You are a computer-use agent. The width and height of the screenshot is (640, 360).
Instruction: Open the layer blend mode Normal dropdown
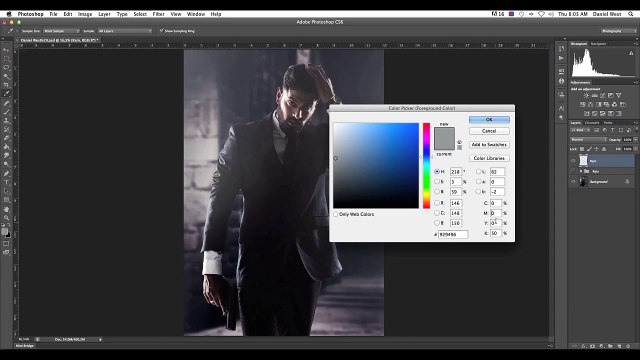pyautogui.click(x=589, y=140)
